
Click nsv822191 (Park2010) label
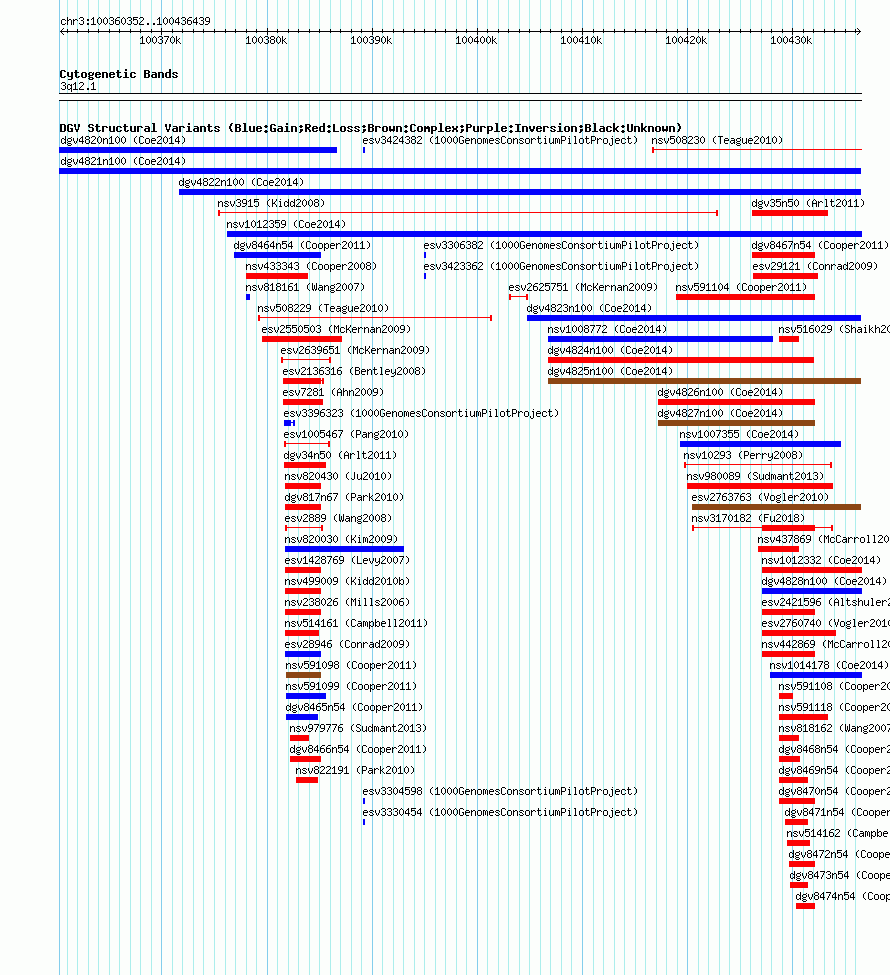click(x=355, y=770)
